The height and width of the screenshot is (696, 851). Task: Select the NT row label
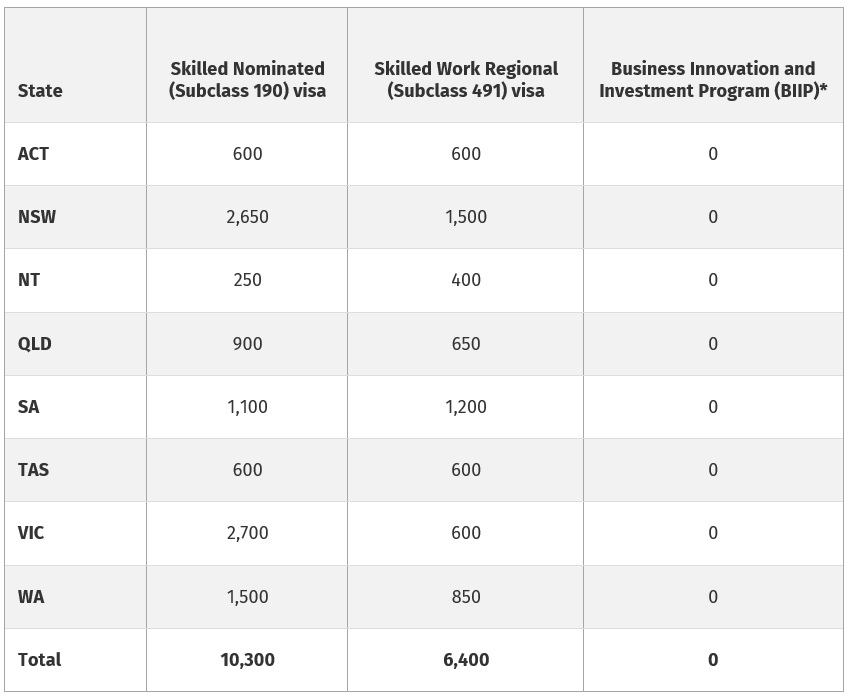(29, 280)
